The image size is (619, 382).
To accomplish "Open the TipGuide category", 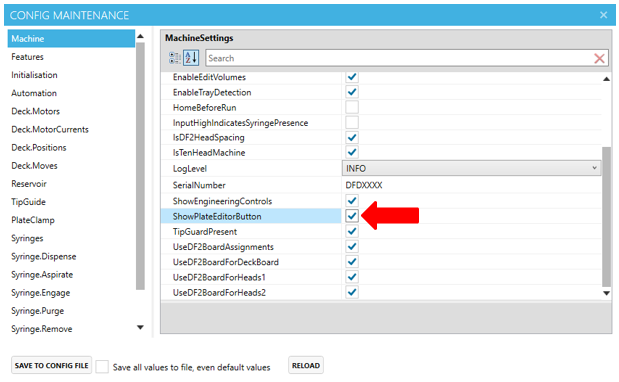I will 28,202.
